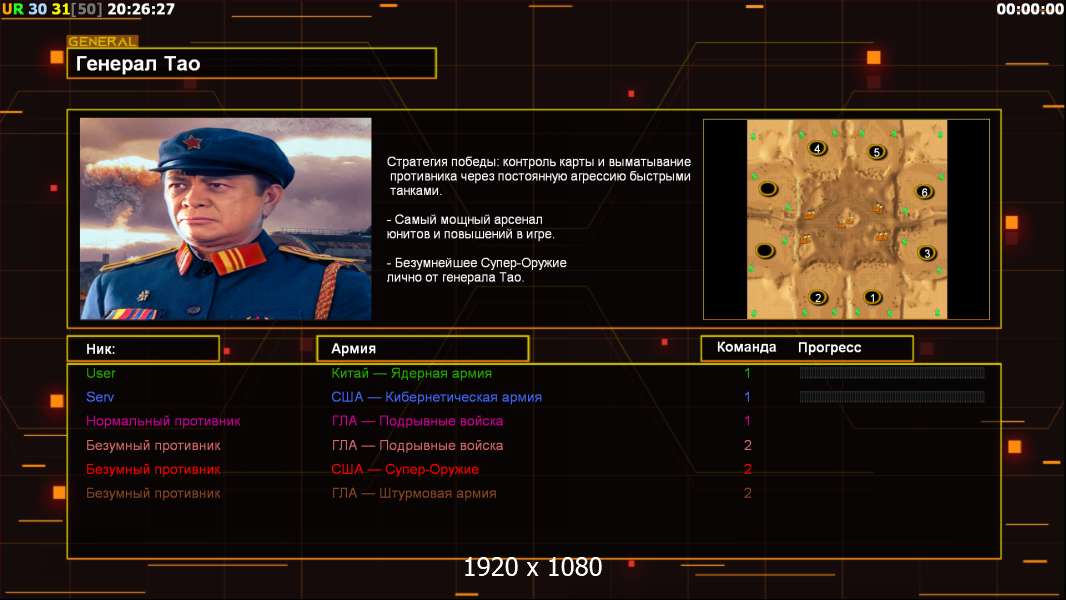Click the desert map preview
Image resolution: width=1066 pixels, height=600 pixels.
point(846,219)
